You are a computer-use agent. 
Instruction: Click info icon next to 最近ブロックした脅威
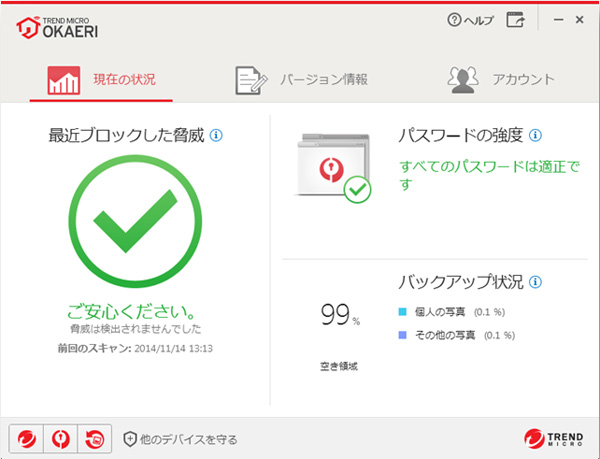point(216,135)
